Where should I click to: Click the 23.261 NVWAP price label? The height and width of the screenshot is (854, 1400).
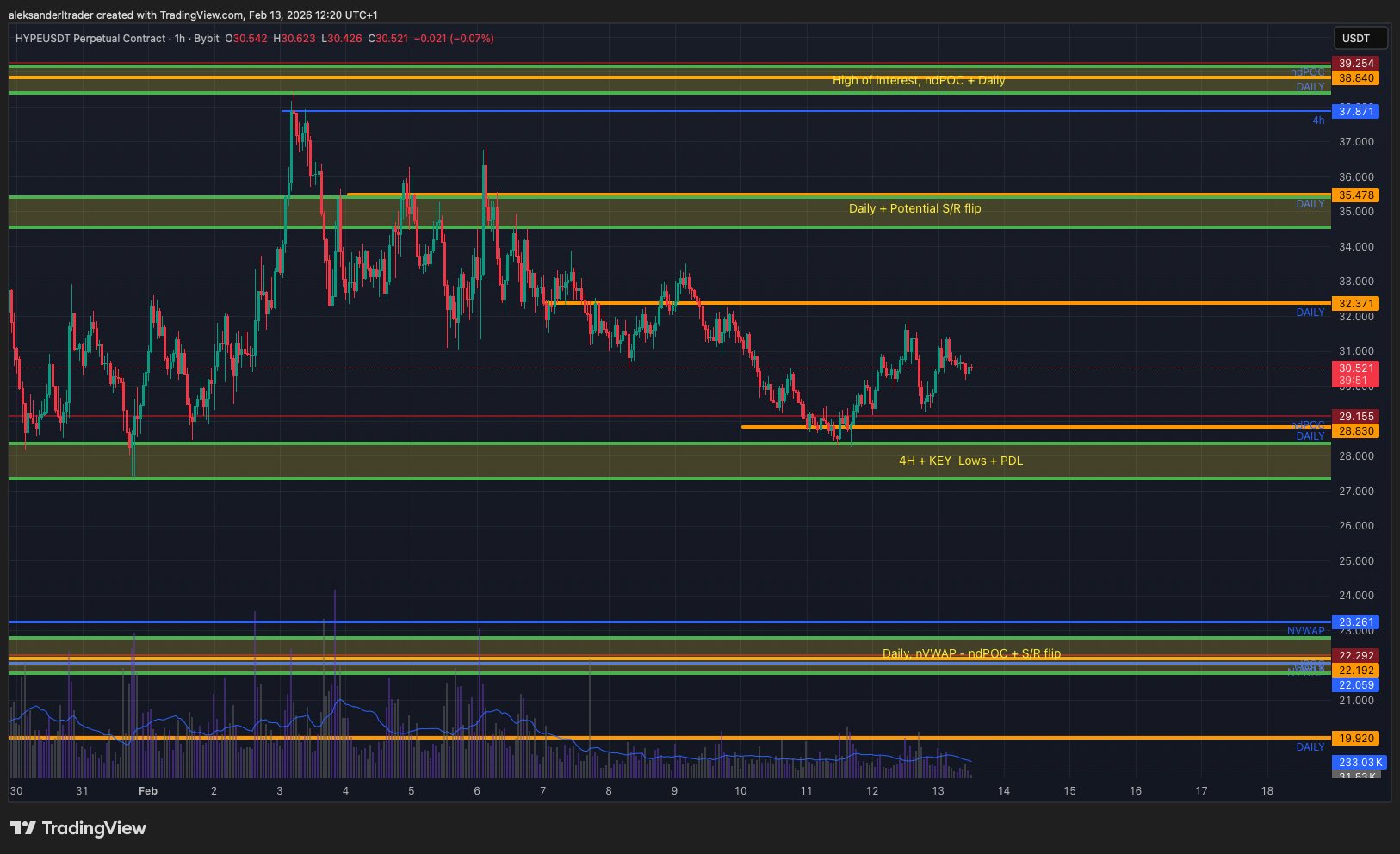point(1355,622)
